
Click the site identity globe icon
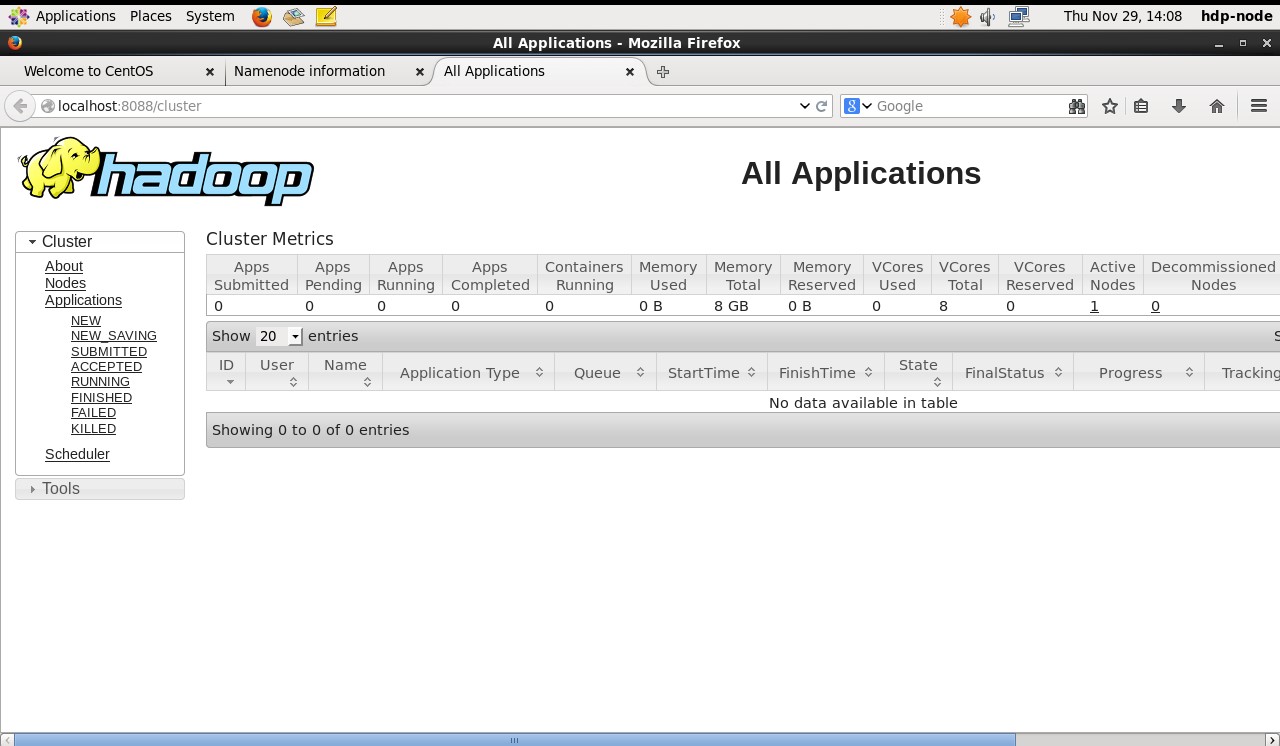click(x=47, y=106)
